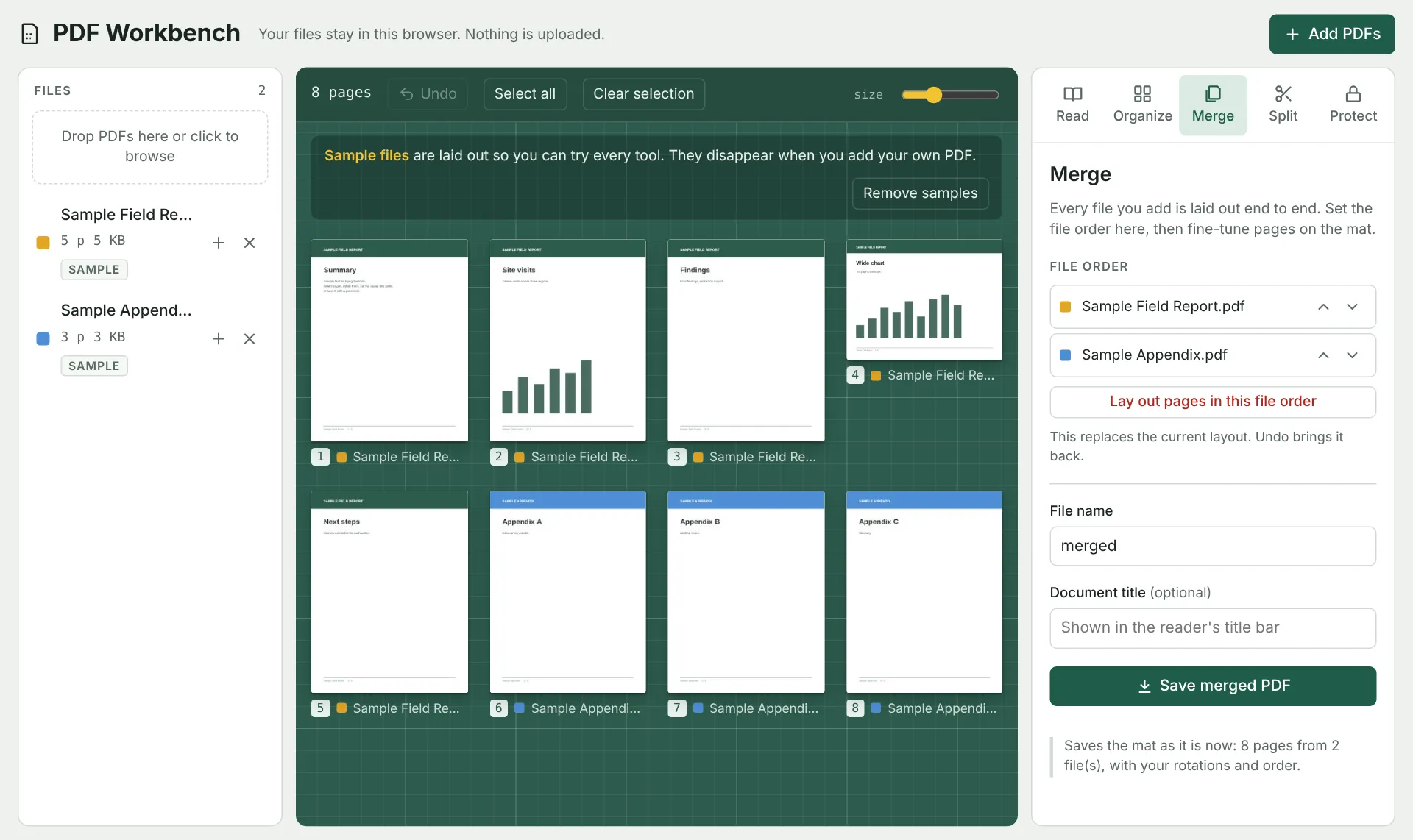Screen dimensions: 1413x840
Task: Move Sample Appendix.pdf up in order
Action: (x=1323, y=355)
